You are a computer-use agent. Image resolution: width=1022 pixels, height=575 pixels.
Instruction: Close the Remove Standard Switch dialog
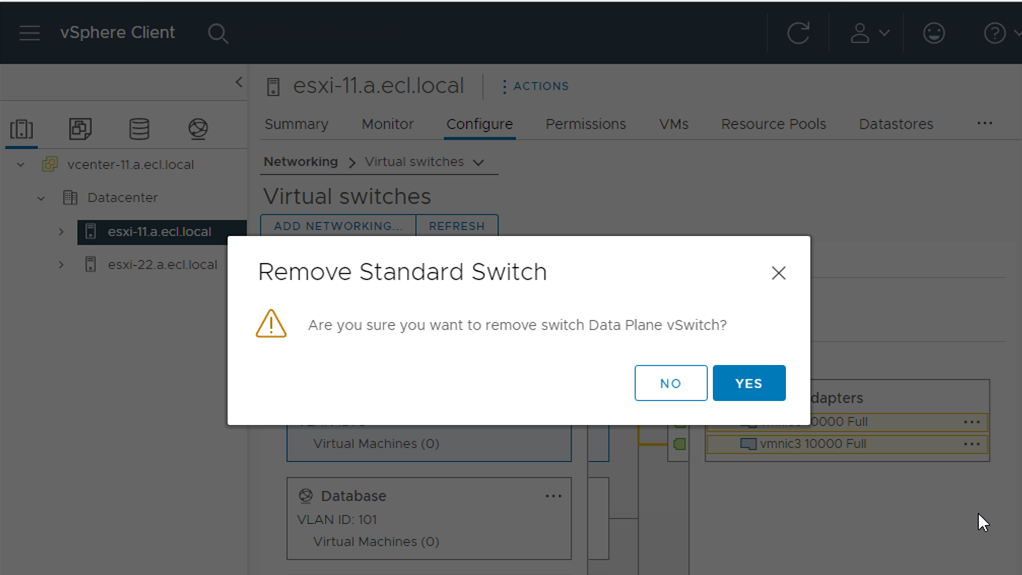pos(778,273)
